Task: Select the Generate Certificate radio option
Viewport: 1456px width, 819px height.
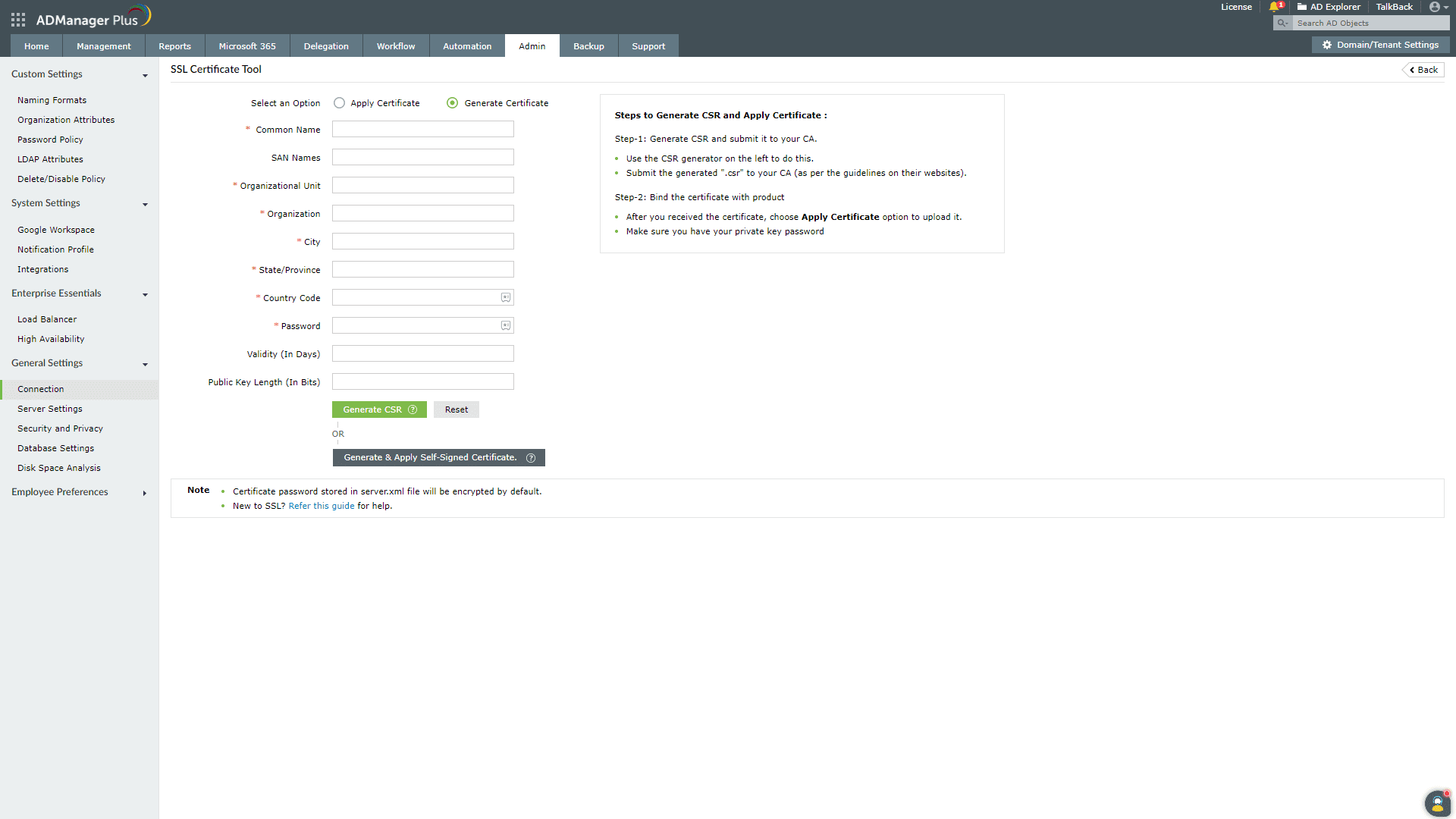Action: [453, 103]
